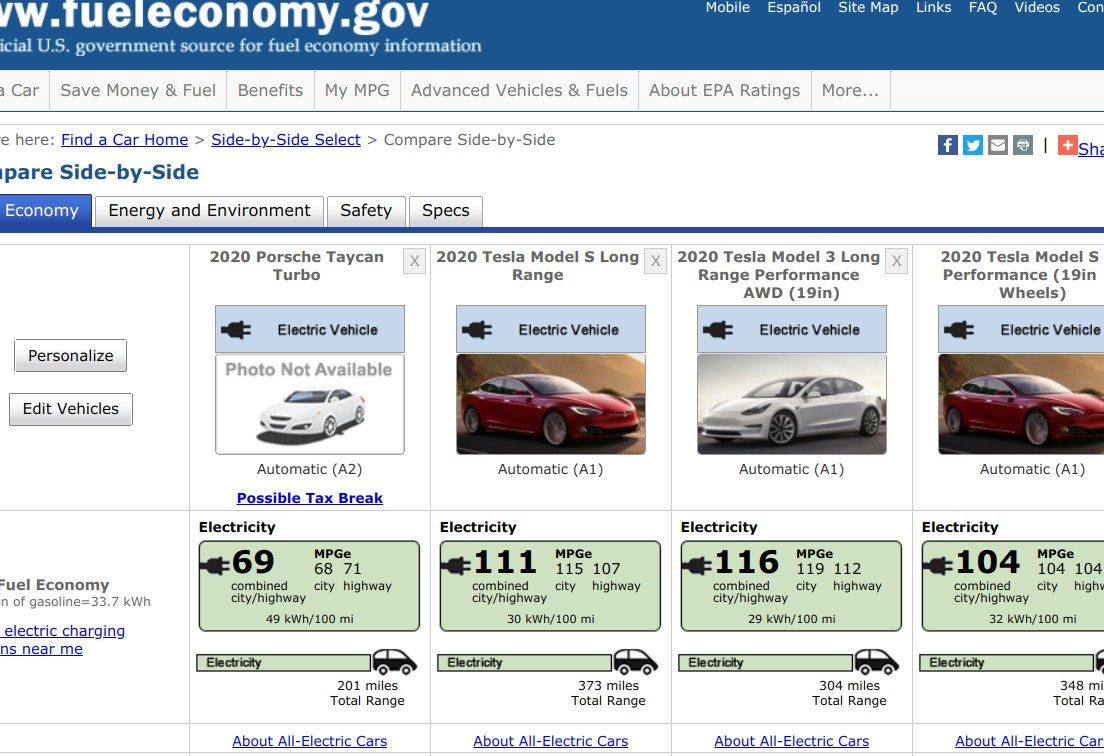This screenshot has width=1104, height=756.
Task: Switch to the Safety tab
Action: (366, 210)
